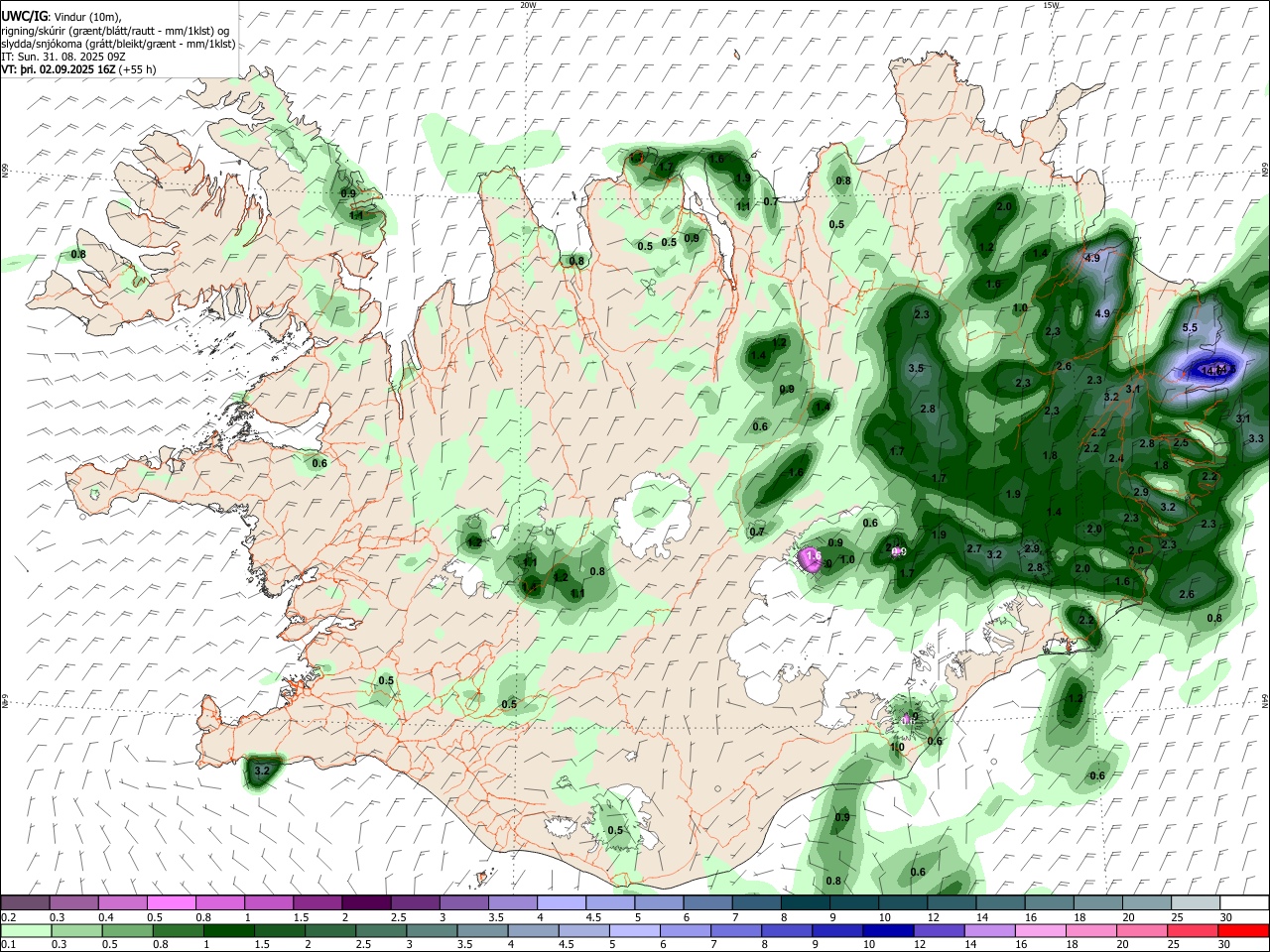Click the 64N latitude label on right edge
This screenshot has height=952, width=1270.
coord(1265,700)
